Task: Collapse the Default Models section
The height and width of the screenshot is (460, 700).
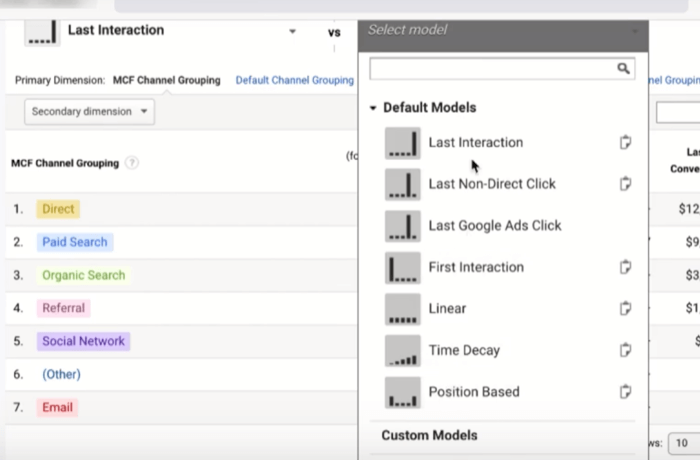Action: 373,108
